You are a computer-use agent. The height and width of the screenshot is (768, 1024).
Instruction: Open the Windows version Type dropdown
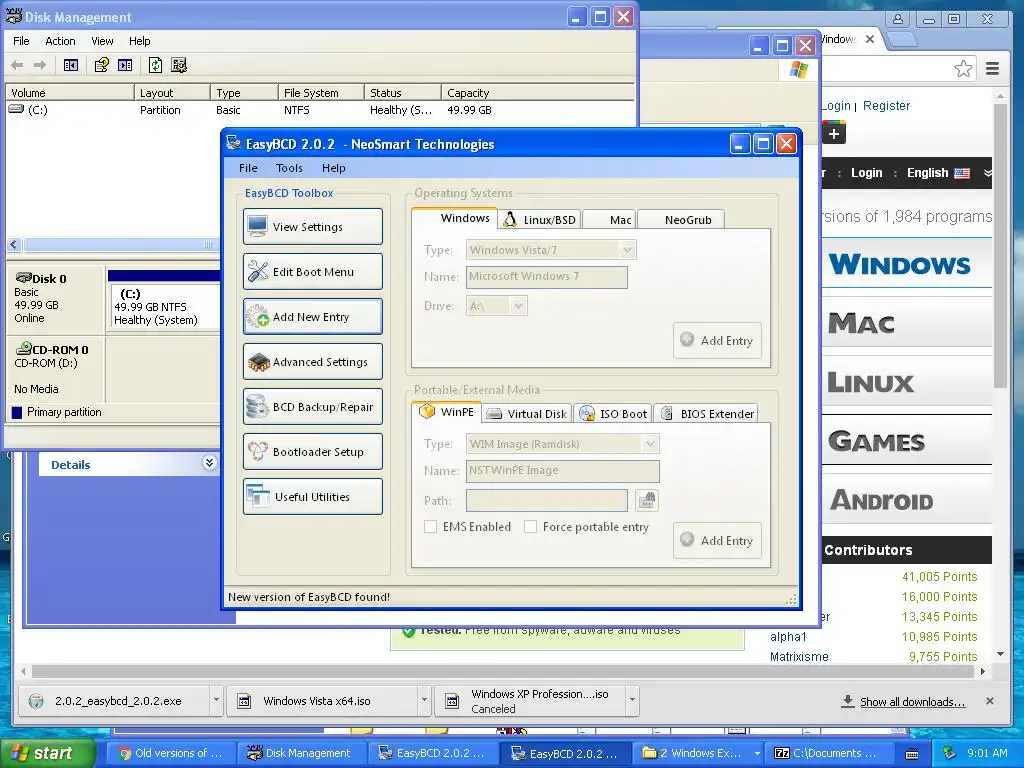coord(627,249)
